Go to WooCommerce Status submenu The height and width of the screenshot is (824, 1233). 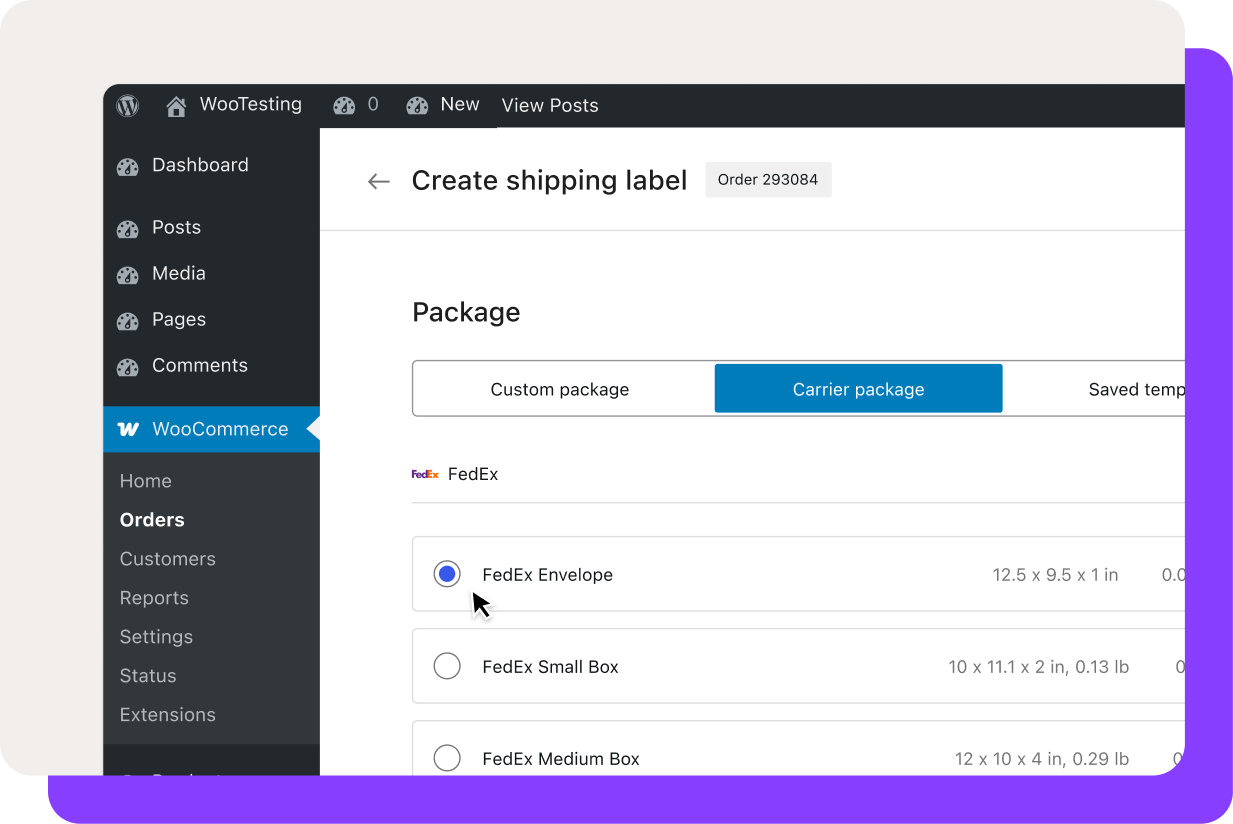[x=148, y=676]
